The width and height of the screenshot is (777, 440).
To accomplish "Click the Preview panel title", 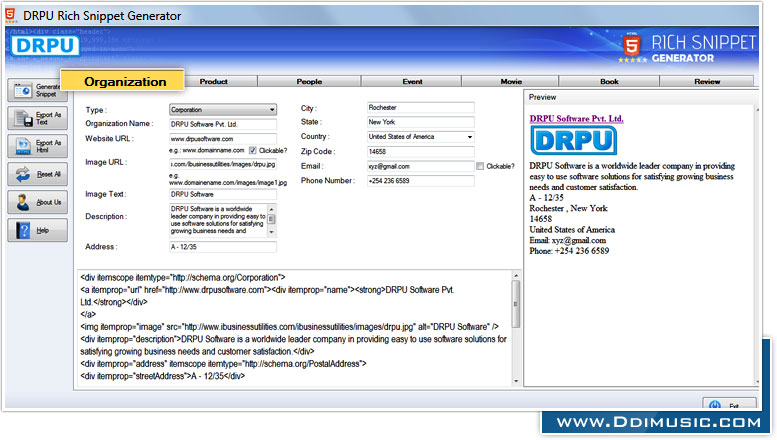I will coord(542,97).
